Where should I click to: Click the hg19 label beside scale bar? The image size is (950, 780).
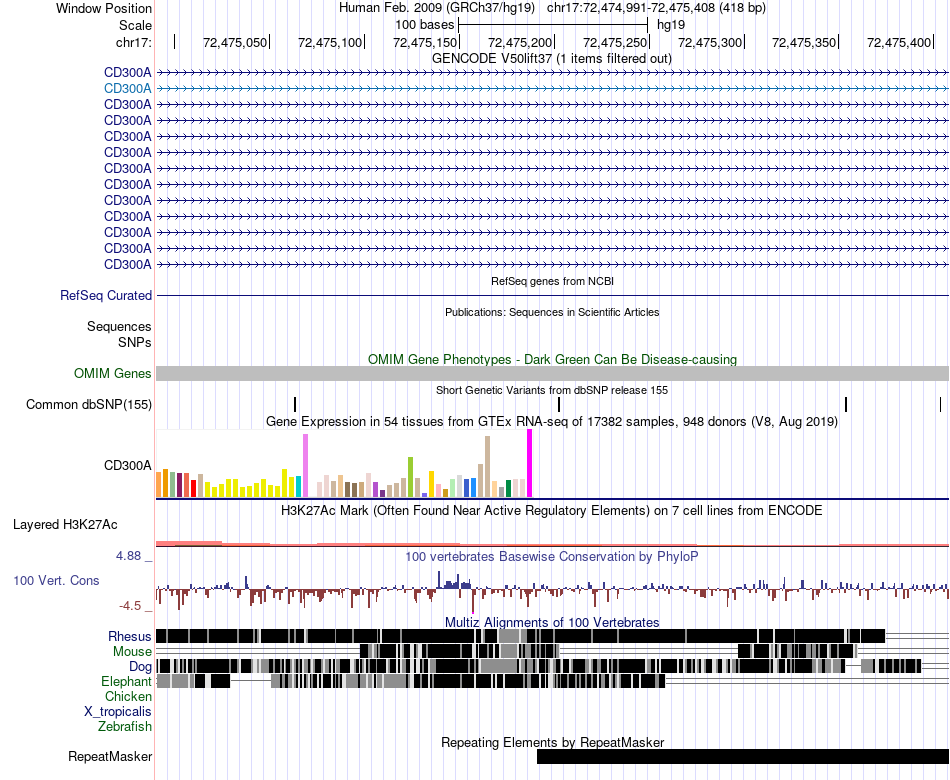pyautogui.click(x=671, y=25)
